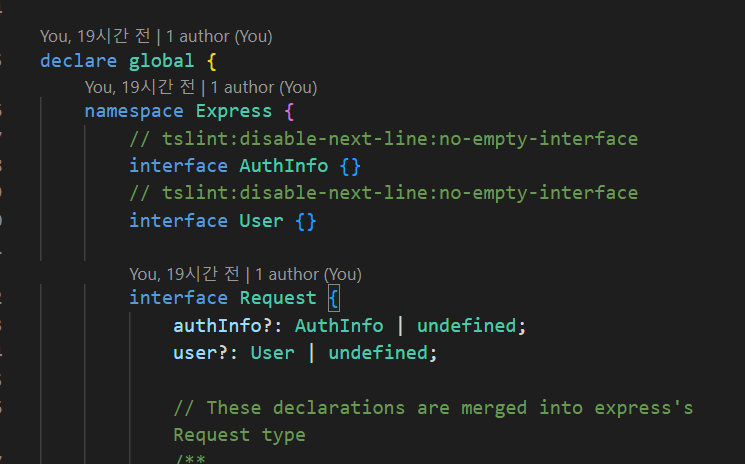Image resolution: width=745 pixels, height=464 pixels.
Task: Click the namespace keyword
Action: (x=134, y=111)
